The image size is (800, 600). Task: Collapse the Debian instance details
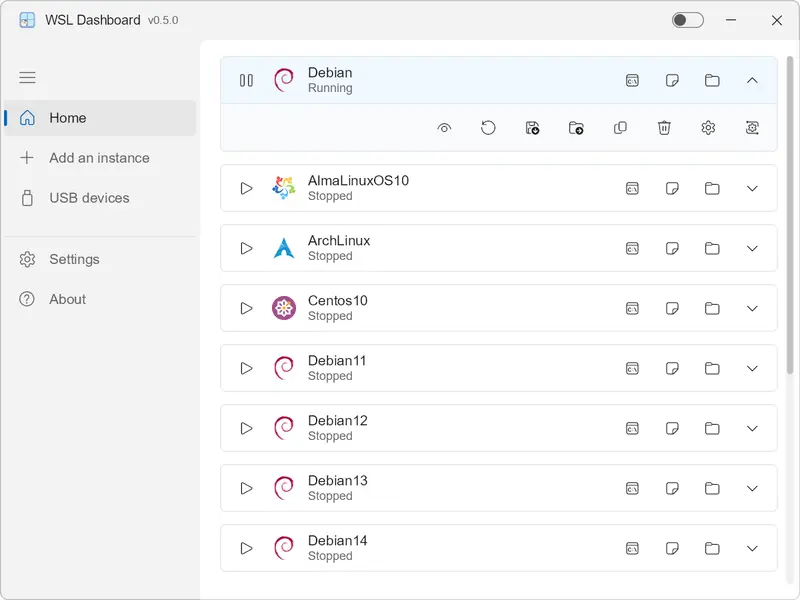753,80
